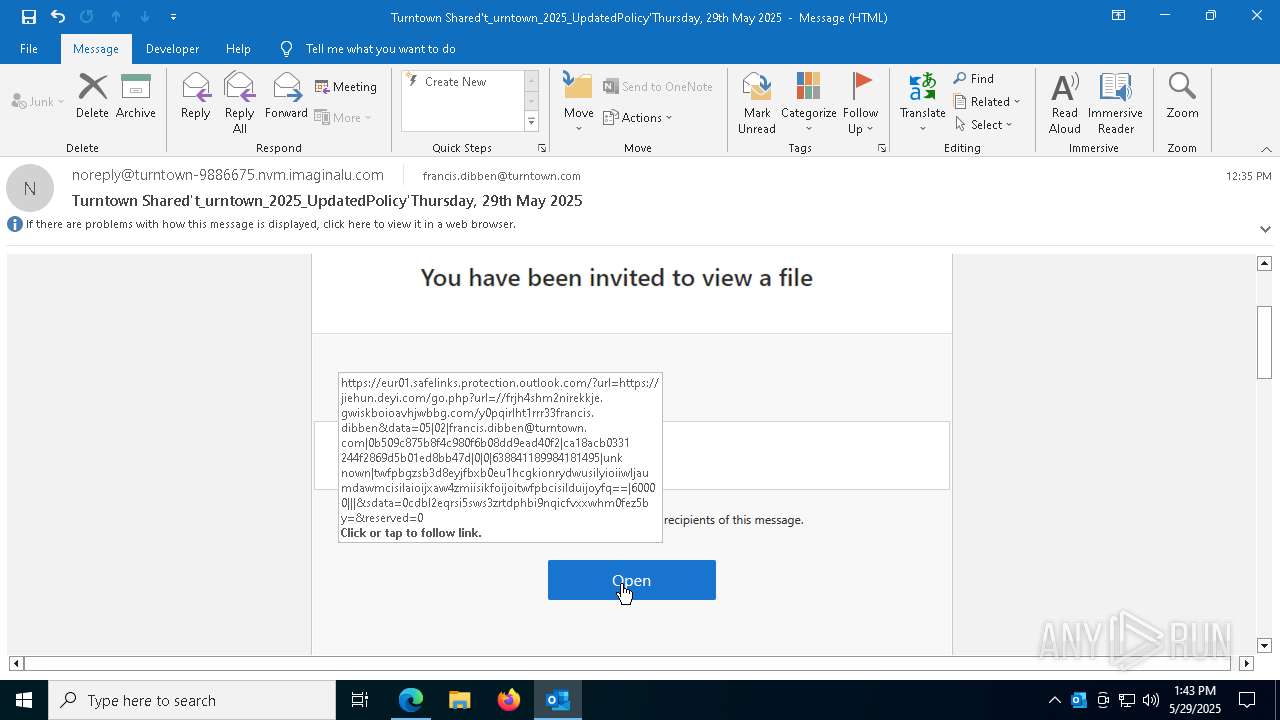Screen dimensions: 1280x720
Task: Click the volume speaker tray icon
Action: coord(1151,700)
